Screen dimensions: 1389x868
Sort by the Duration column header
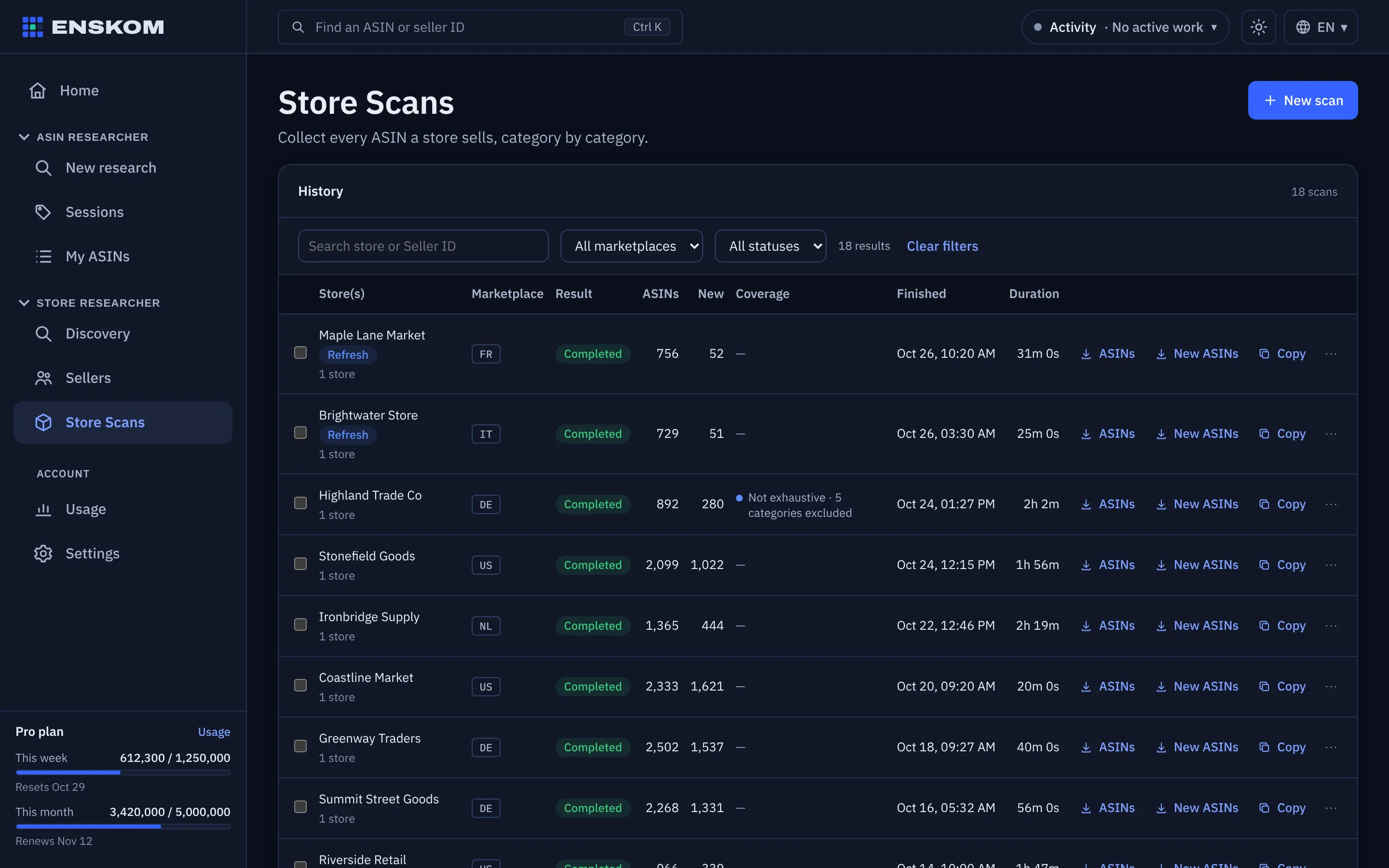coord(1034,294)
